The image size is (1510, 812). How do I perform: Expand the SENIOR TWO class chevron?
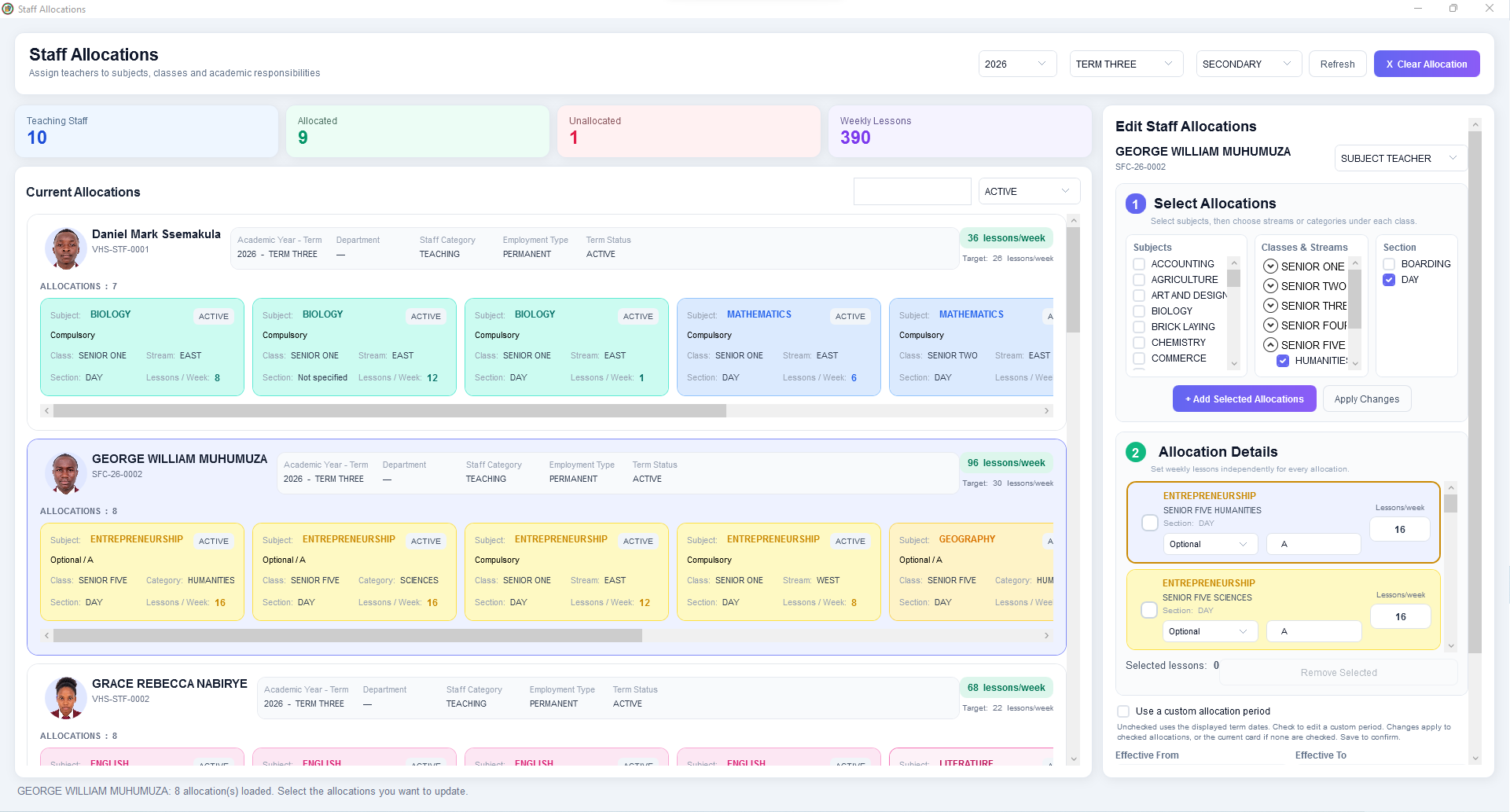(x=1270, y=286)
